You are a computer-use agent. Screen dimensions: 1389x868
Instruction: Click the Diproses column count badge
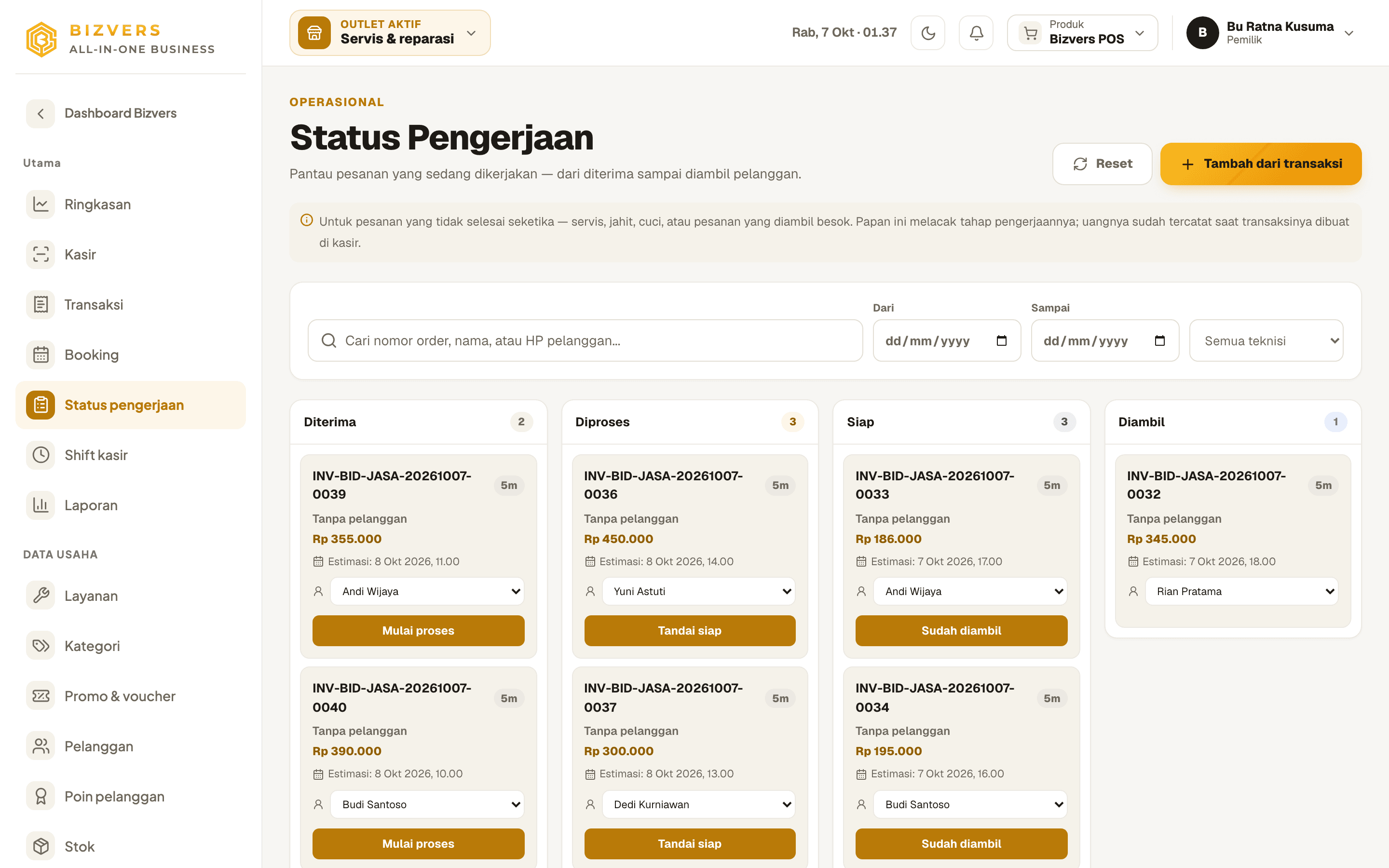[x=792, y=422]
